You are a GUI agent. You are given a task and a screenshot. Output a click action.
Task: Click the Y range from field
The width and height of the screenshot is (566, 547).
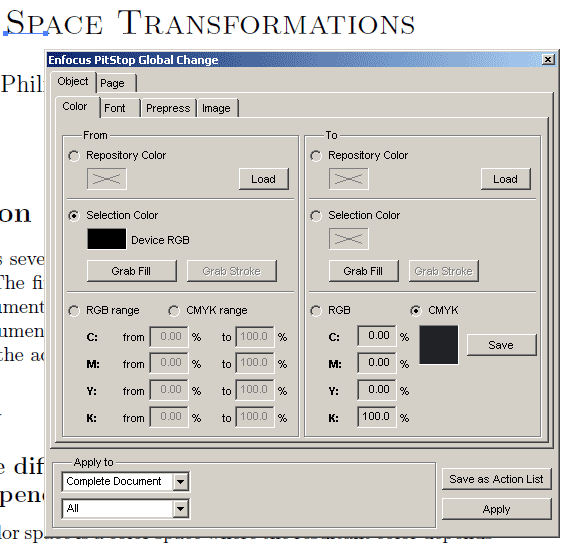(169, 390)
